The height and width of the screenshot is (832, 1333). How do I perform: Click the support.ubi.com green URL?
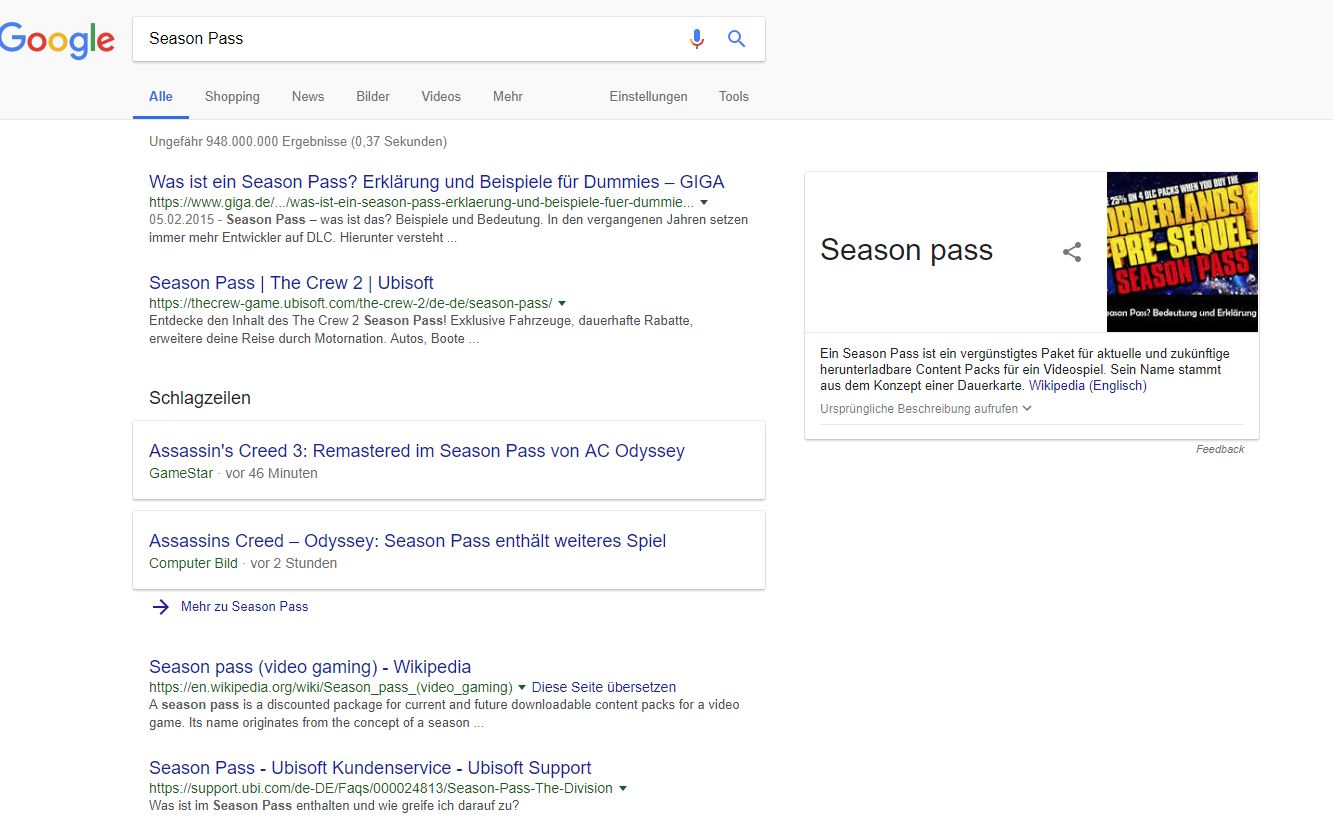[x=381, y=788]
